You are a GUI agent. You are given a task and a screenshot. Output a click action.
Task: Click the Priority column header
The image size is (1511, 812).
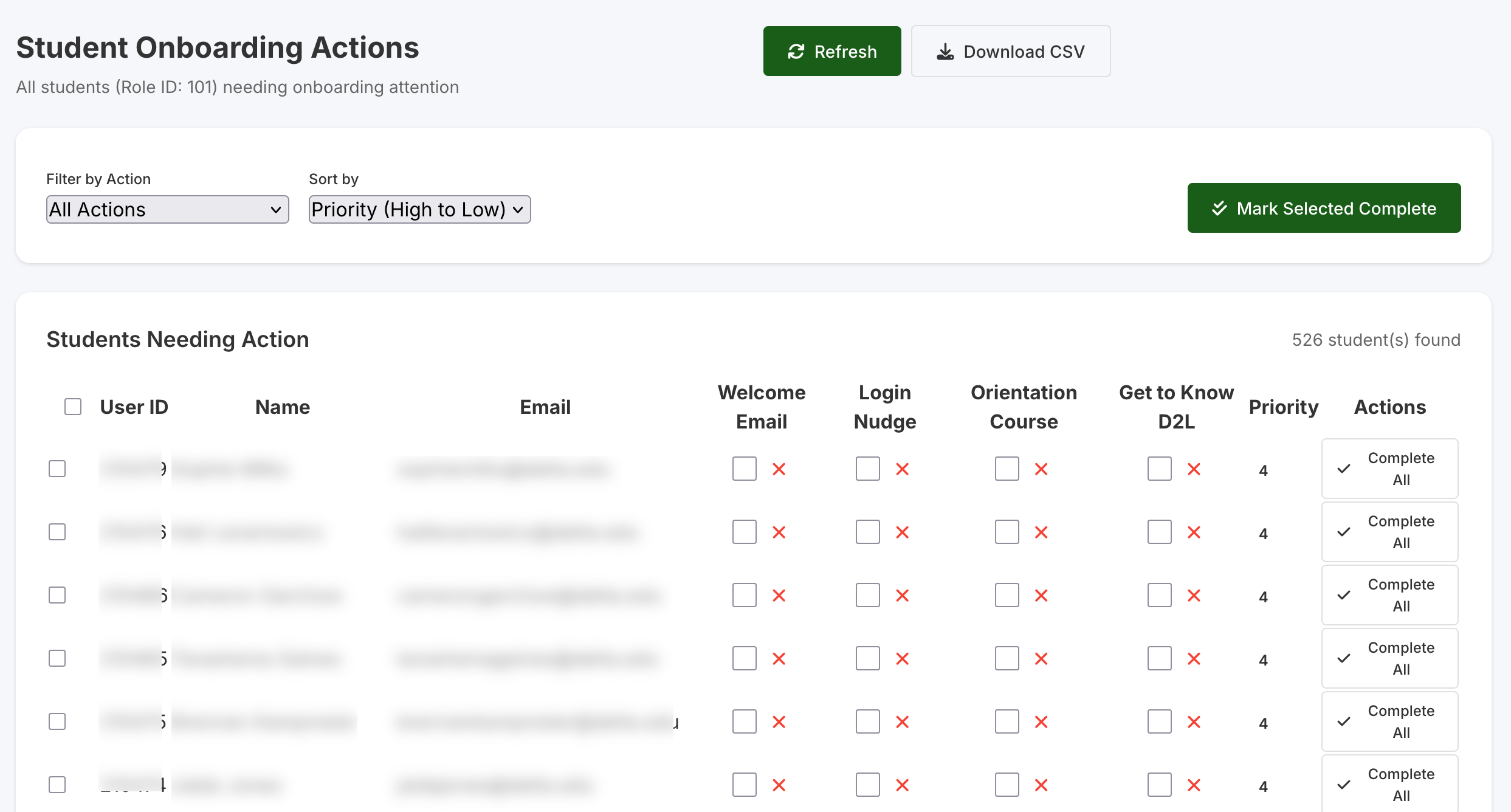click(x=1283, y=407)
